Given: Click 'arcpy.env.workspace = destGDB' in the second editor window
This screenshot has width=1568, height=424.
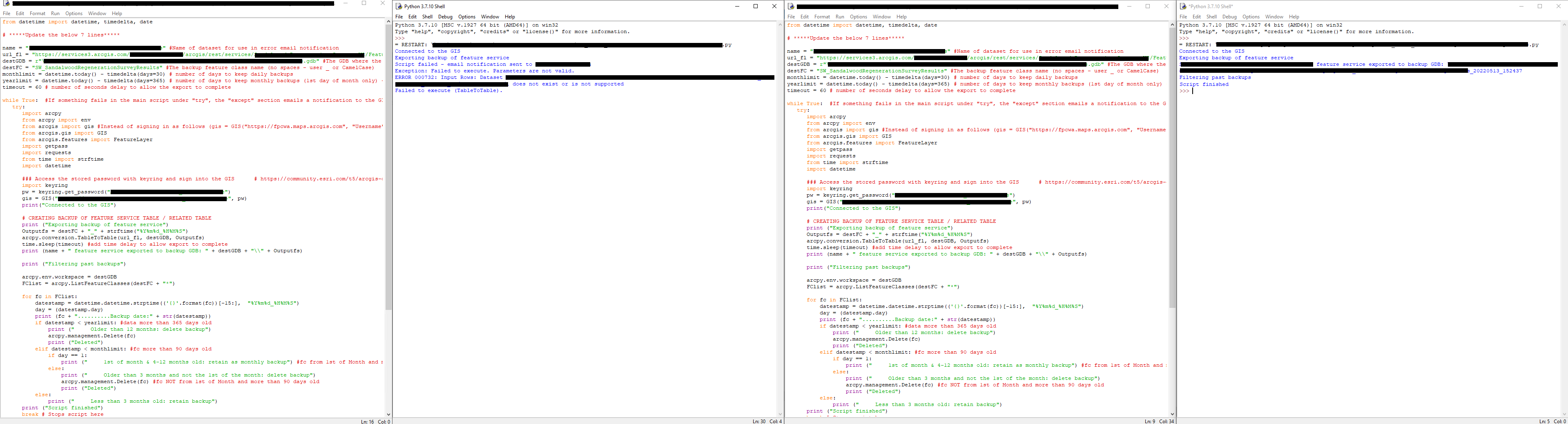Looking at the screenshot, I should tap(854, 280).
